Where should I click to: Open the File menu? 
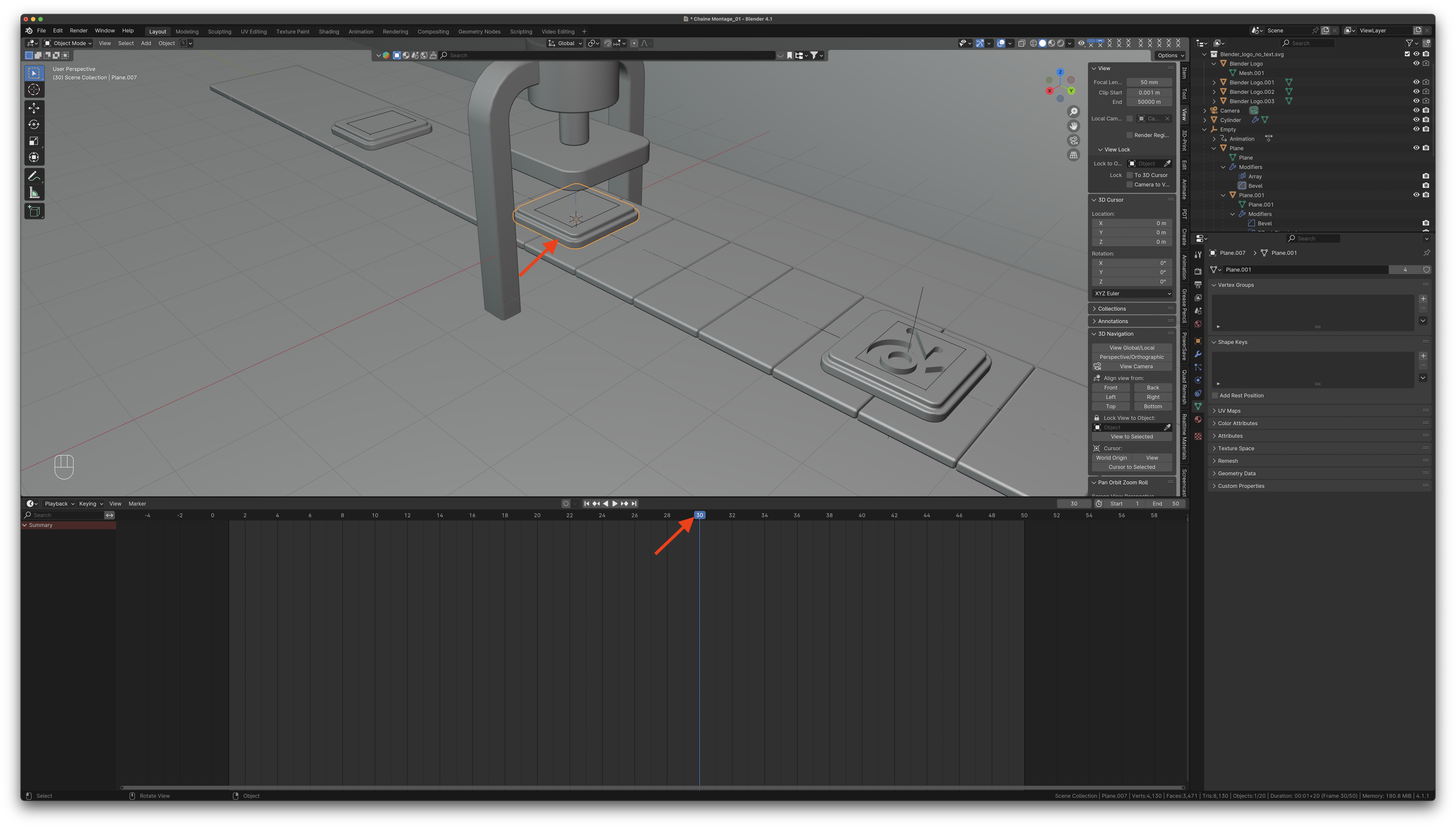pyautogui.click(x=41, y=31)
